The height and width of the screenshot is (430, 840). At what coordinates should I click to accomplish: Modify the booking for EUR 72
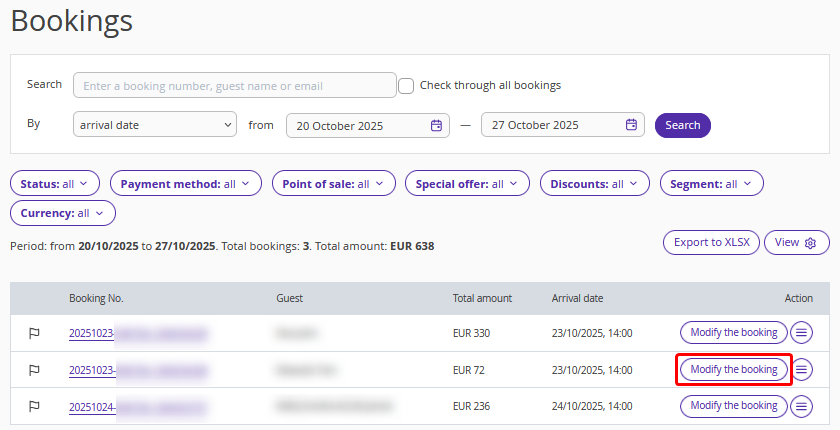733,370
